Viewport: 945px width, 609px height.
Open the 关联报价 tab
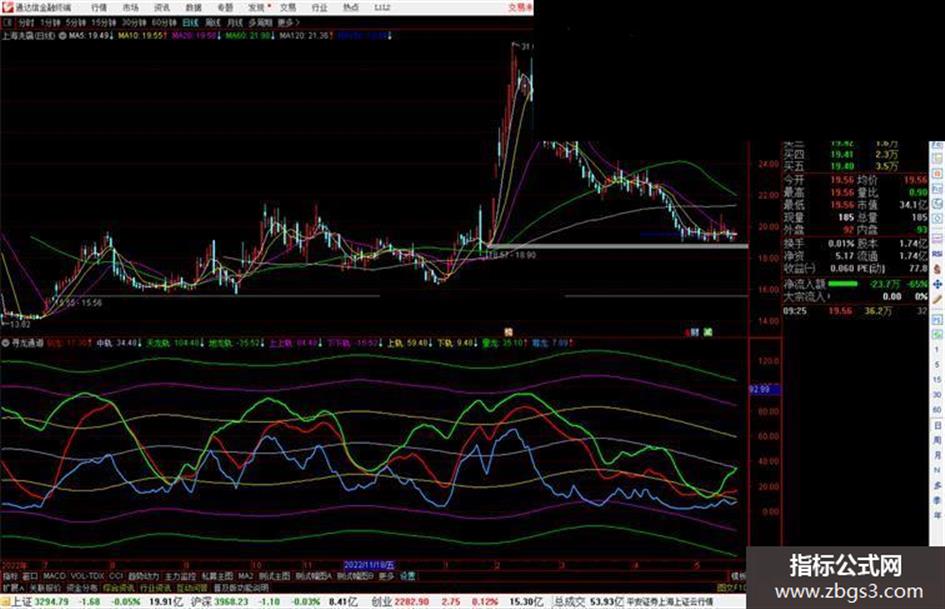coord(45,588)
